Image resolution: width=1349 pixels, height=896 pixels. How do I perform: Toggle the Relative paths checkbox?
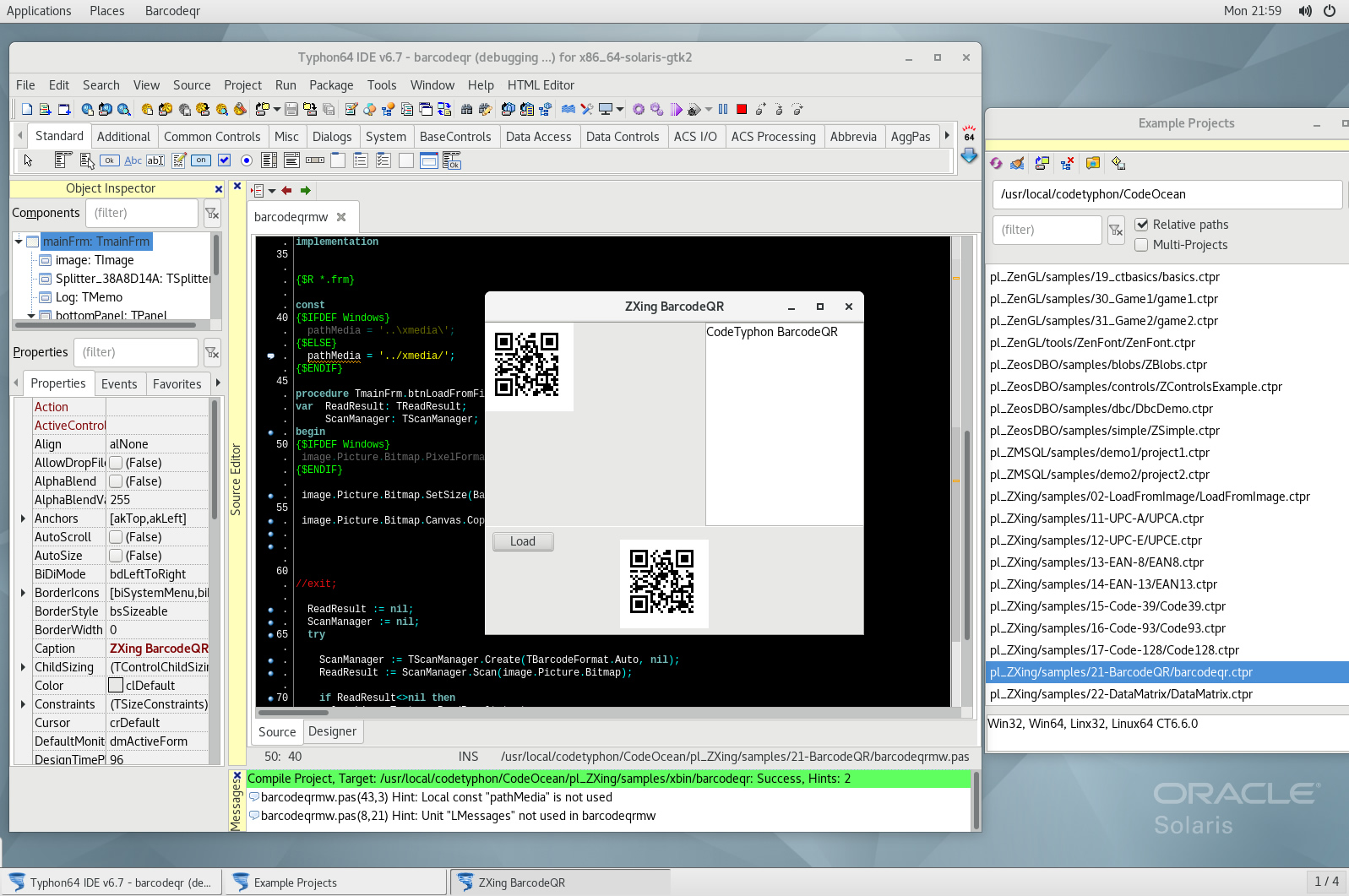[1142, 225]
